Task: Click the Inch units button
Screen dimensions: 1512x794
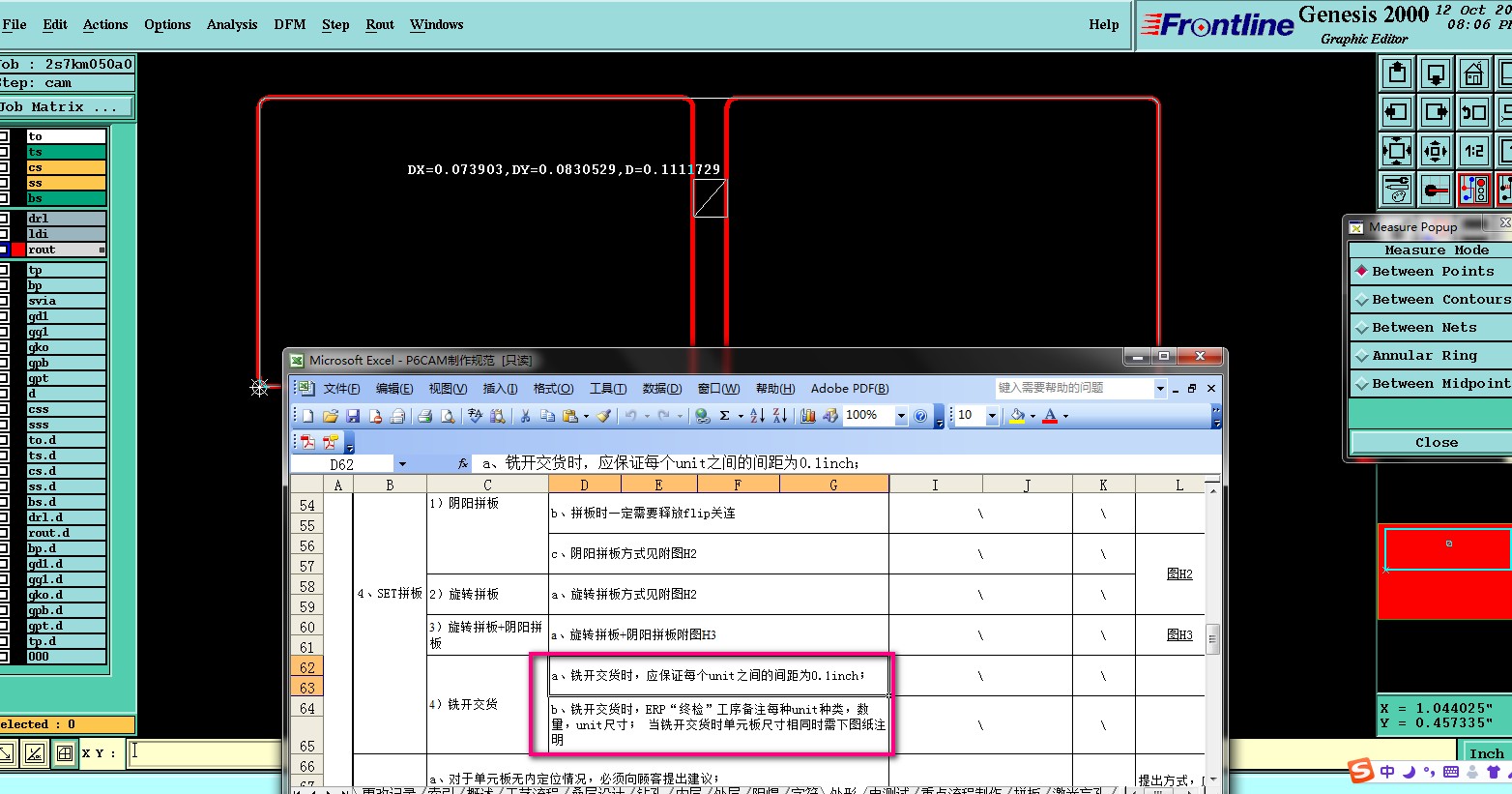Action: click(x=1486, y=753)
